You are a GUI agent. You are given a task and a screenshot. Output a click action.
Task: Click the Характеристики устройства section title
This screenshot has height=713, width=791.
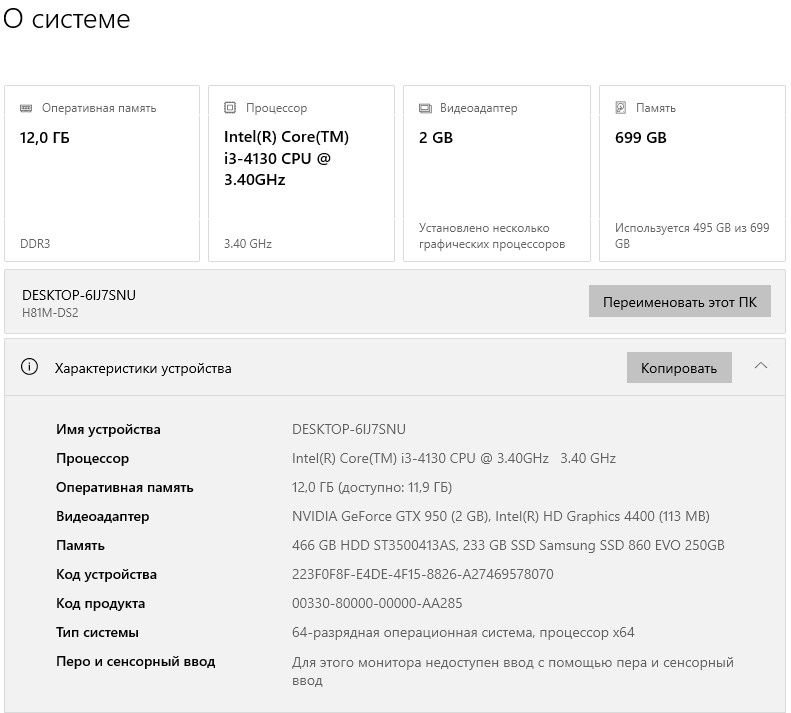[x=143, y=368]
